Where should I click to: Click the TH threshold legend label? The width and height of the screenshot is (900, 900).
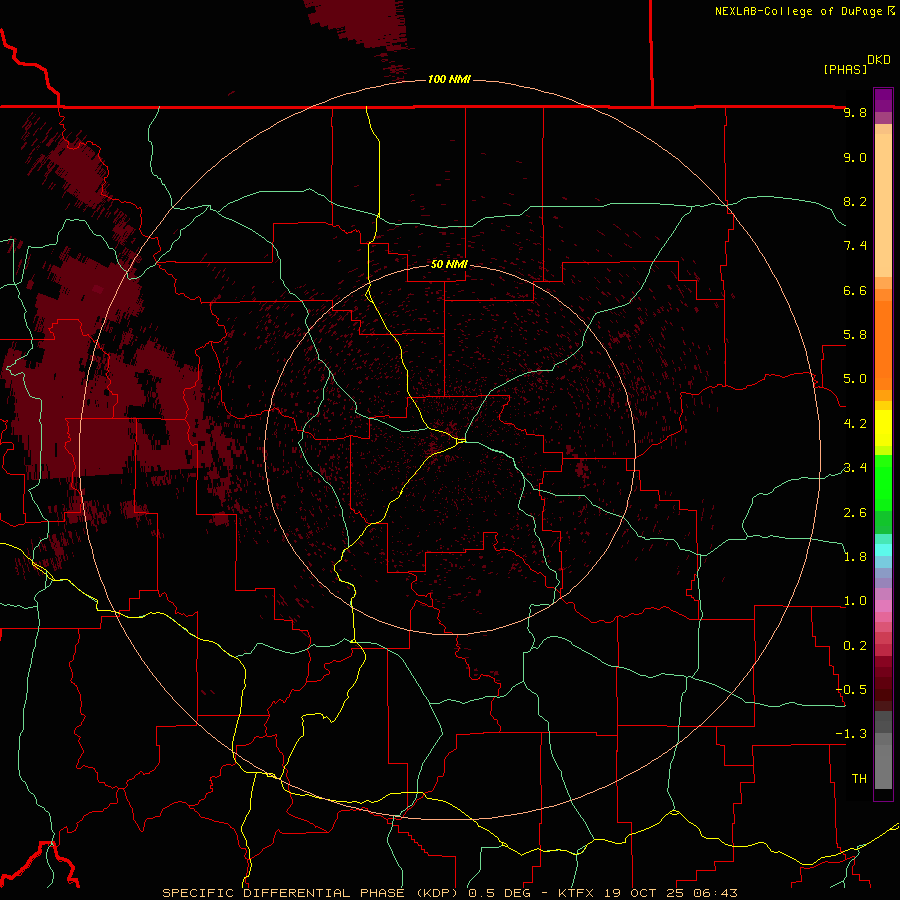tap(859, 779)
